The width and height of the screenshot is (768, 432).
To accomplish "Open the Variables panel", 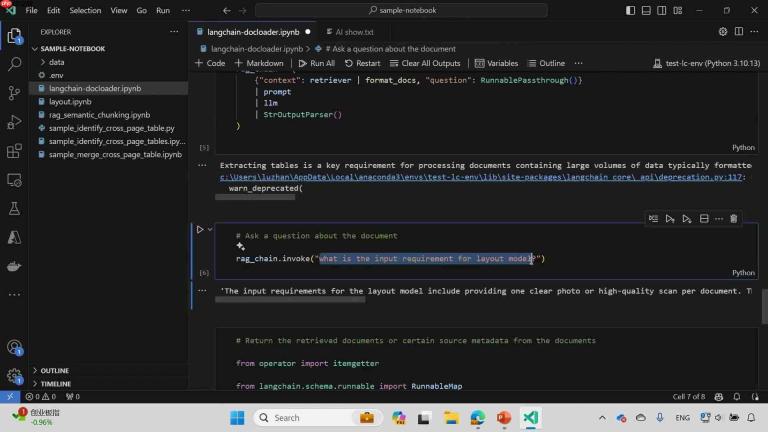I will 496,63.
